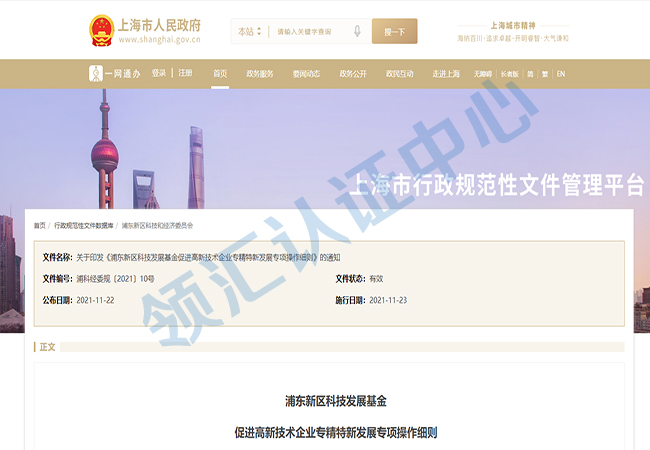Viewport: 650px width, 450px height.
Task: Click the www.shanghai.gov.cn site address
Action: (160, 39)
